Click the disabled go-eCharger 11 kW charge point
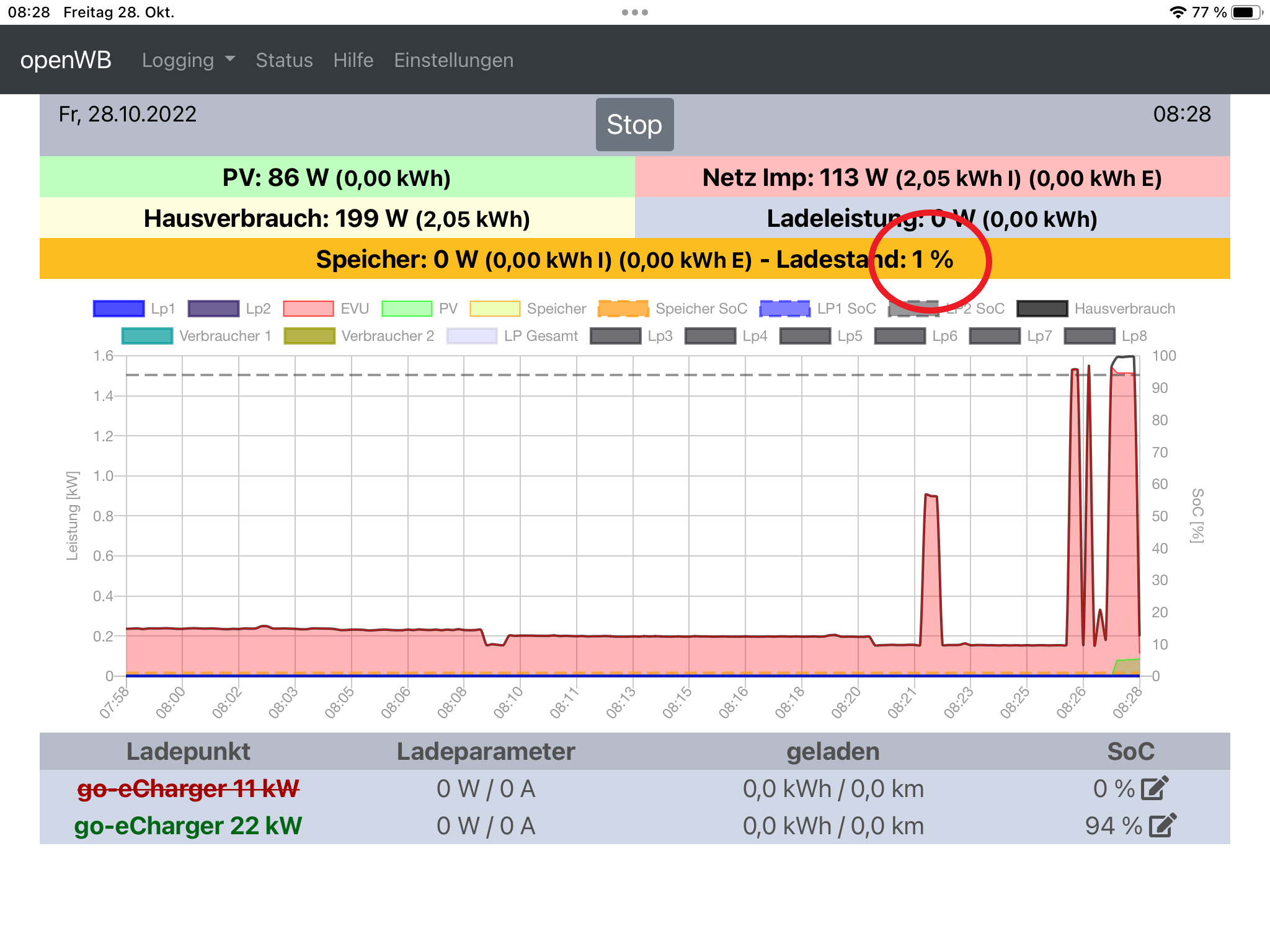 188,788
